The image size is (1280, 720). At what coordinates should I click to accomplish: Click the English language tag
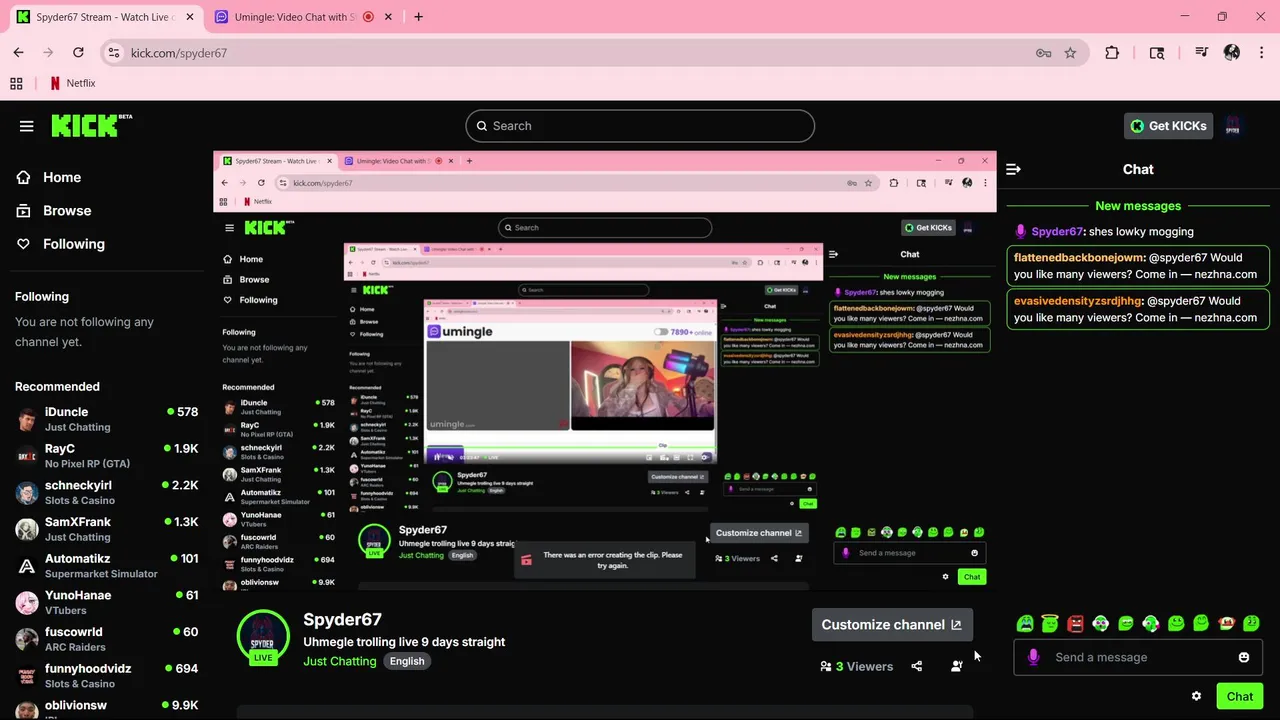(x=407, y=661)
